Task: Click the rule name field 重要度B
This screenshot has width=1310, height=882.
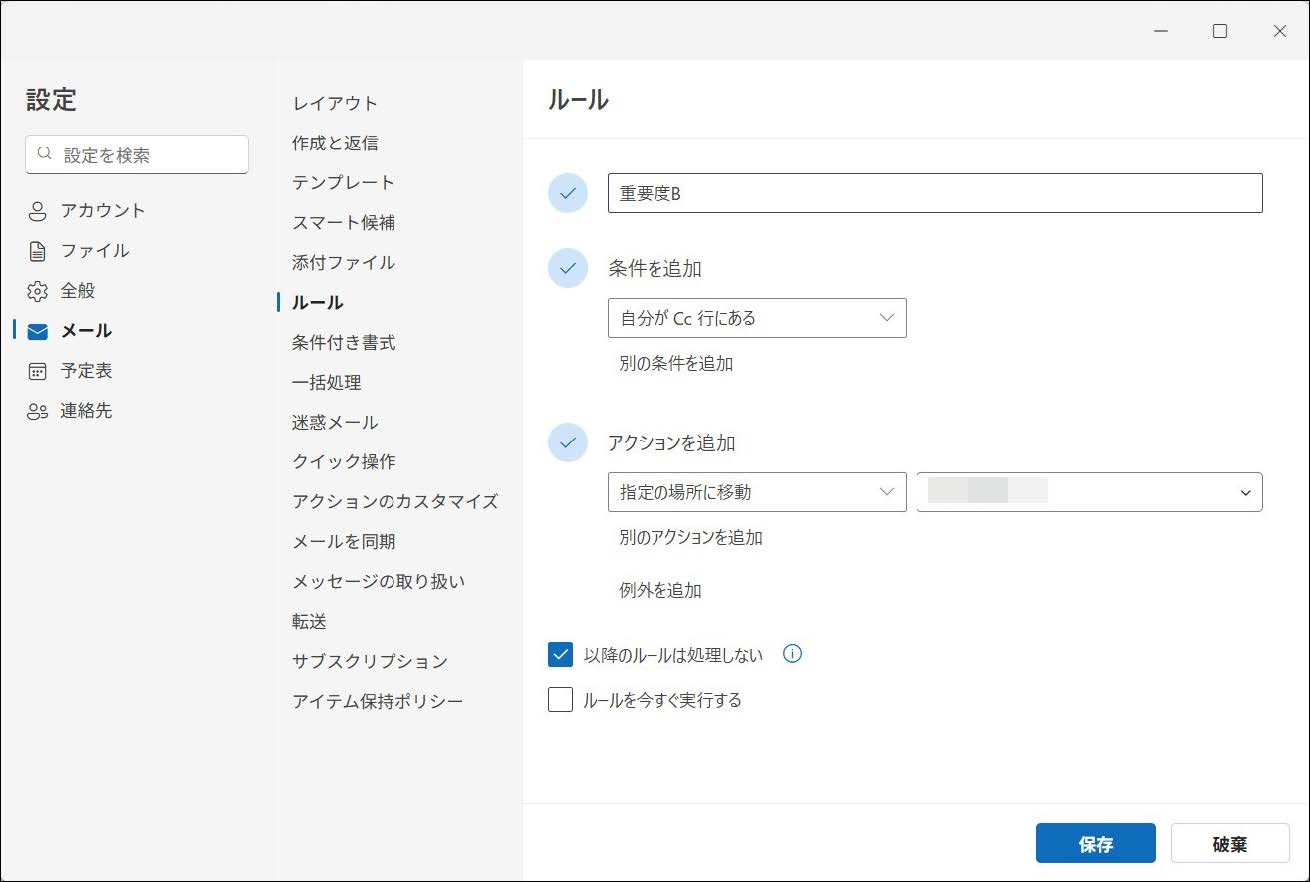Action: [934, 193]
